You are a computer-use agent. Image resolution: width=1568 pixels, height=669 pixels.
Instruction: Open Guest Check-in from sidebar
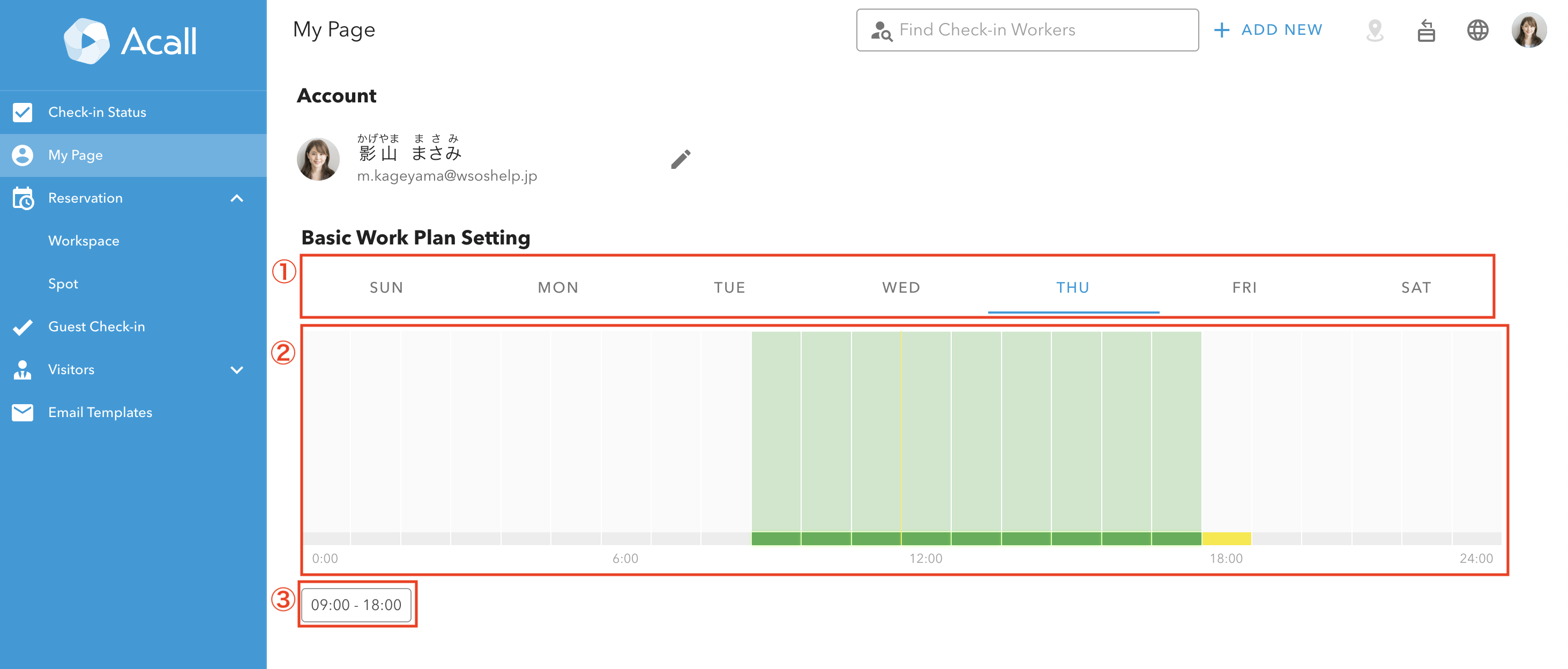(x=96, y=326)
